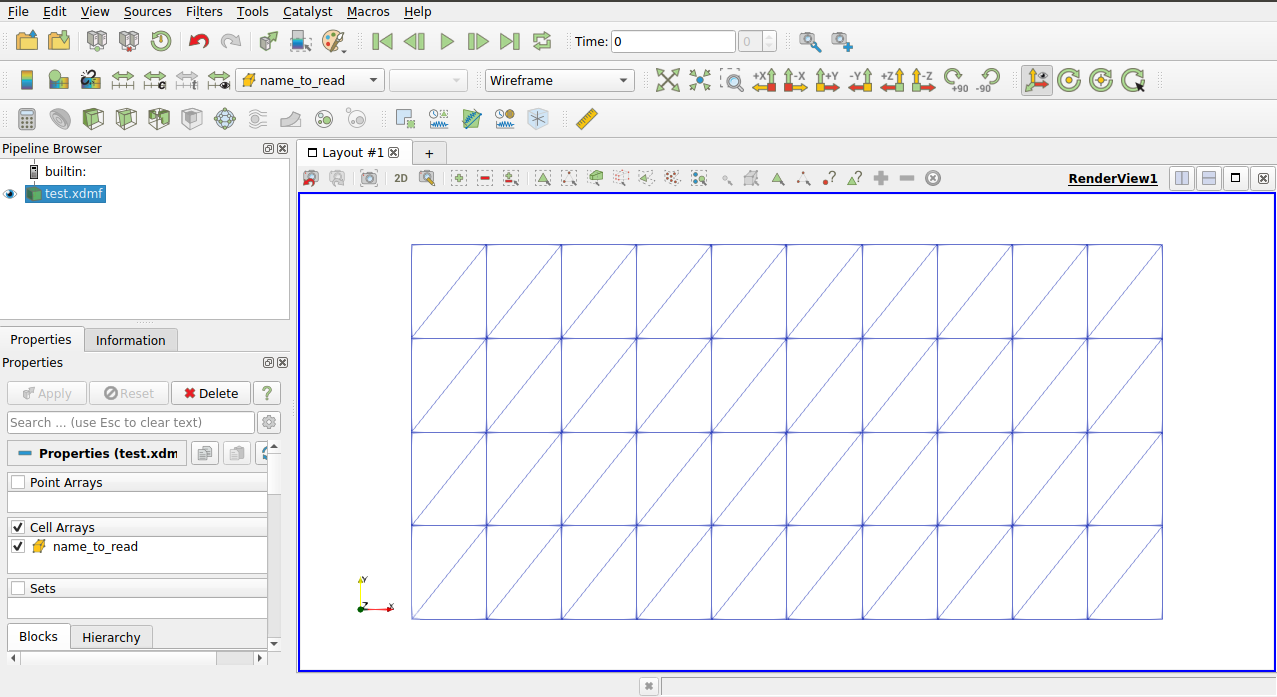Apply the Threshold filter
1277x697 pixels.
tap(159, 119)
